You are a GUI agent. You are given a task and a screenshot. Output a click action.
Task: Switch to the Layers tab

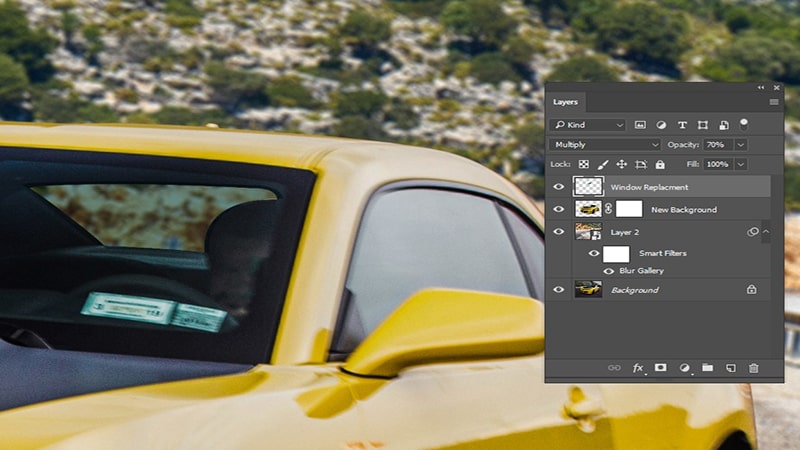tap(565, 102)
